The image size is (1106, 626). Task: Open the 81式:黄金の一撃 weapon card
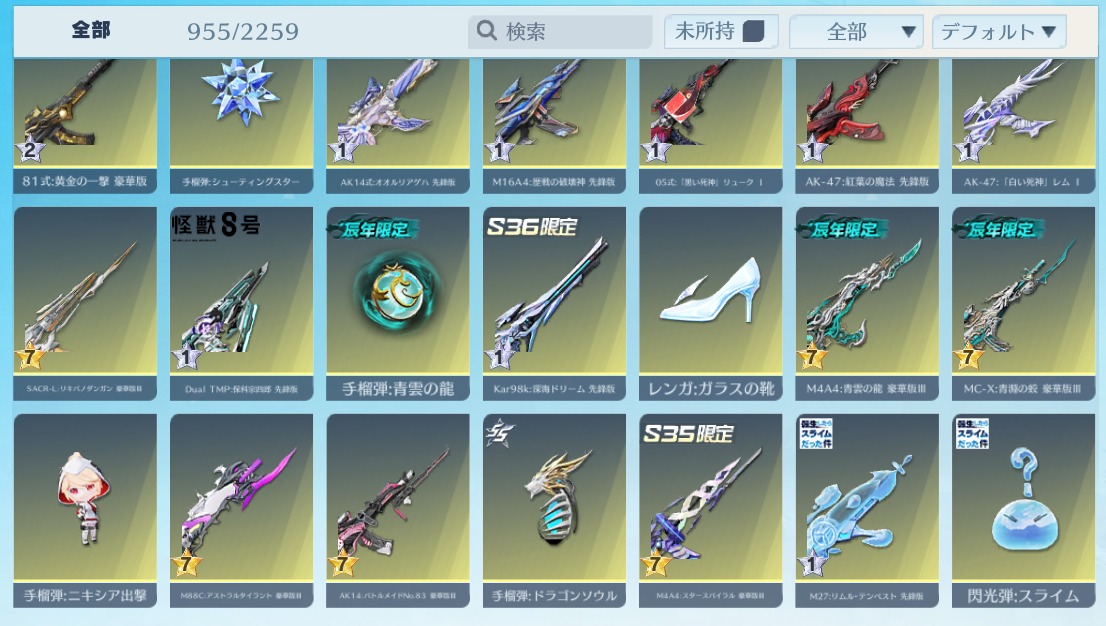[x=85, y=126]
